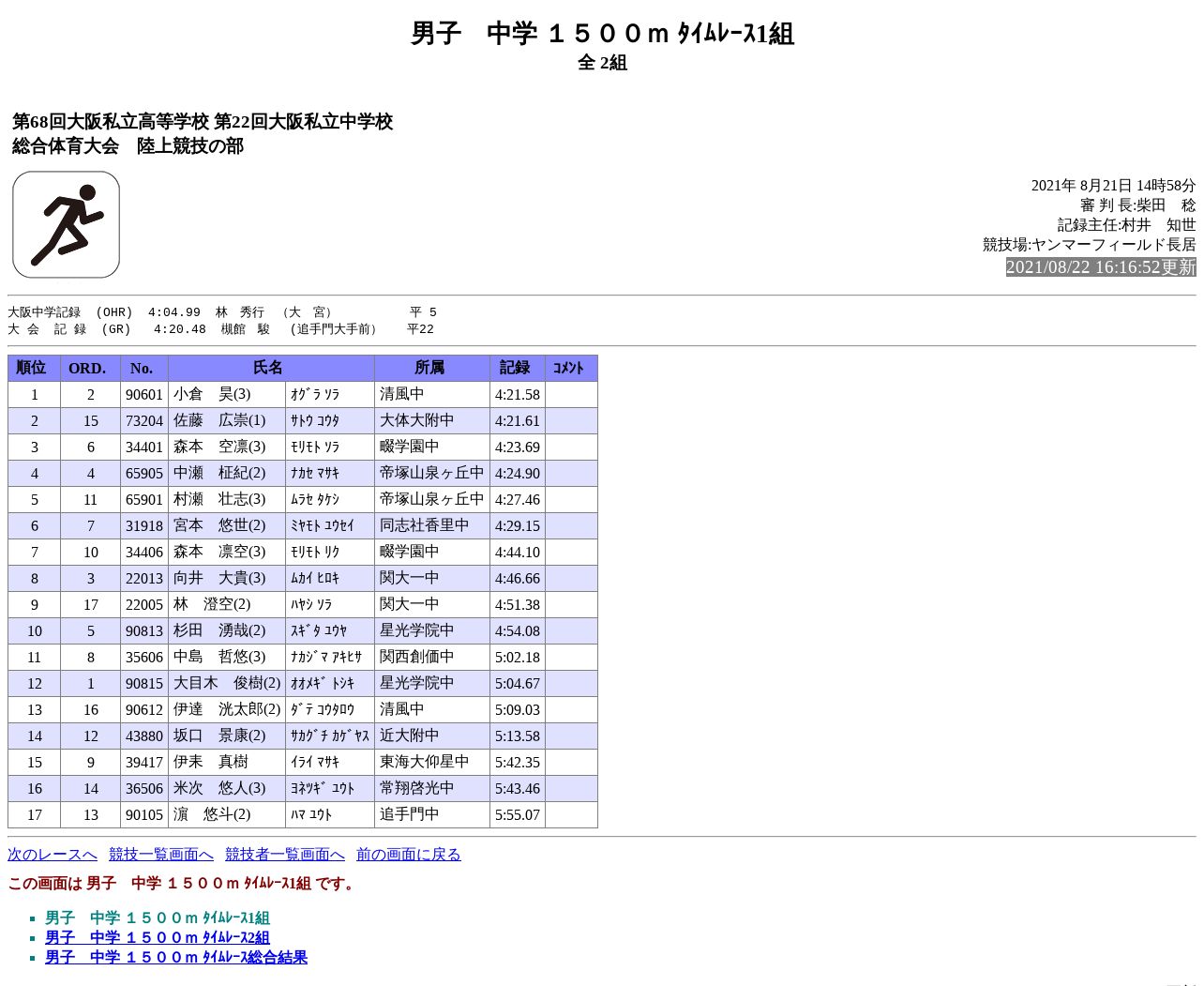
Task: Select athlete name 村瀬 壮志(3)
Action: point(219,500)
